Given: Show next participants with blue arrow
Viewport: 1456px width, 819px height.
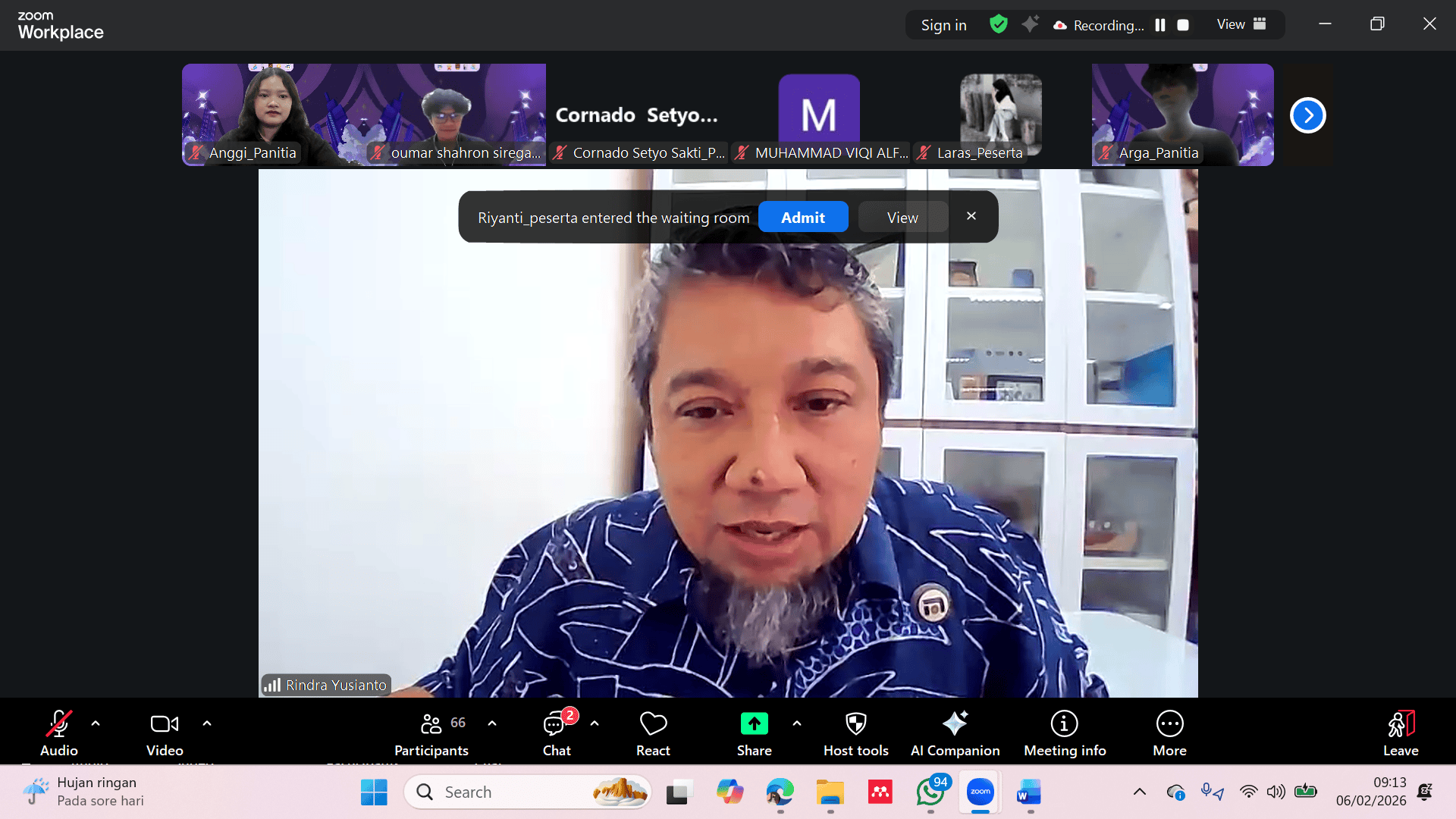Looking at the screenshot, I should 1307,115.
